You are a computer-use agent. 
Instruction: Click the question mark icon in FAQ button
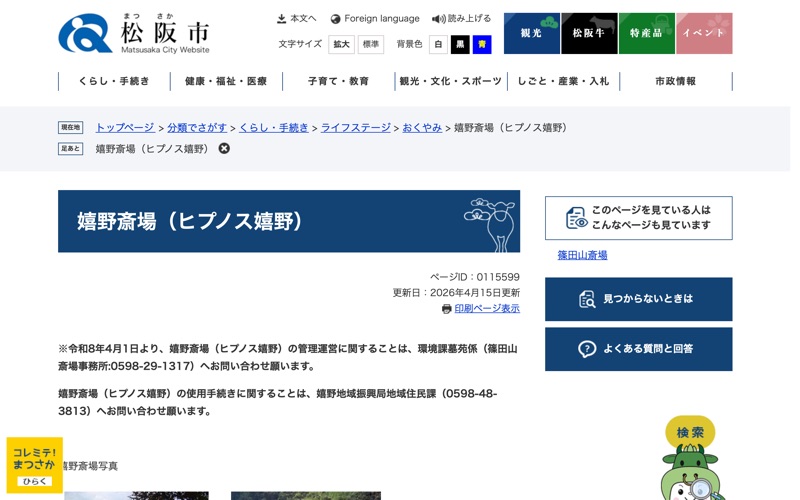(587, 349)
